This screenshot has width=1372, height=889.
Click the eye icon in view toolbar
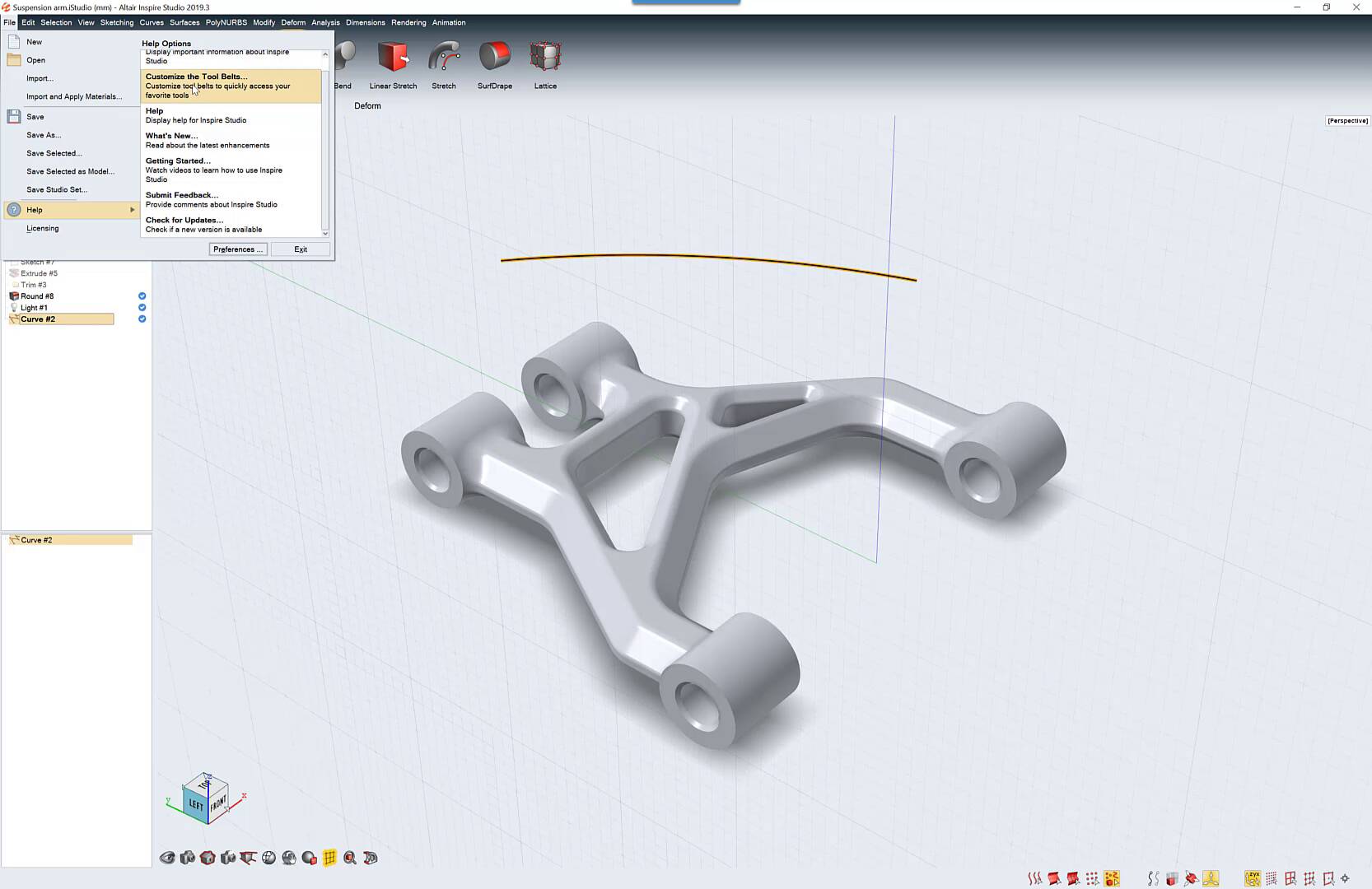167,858
